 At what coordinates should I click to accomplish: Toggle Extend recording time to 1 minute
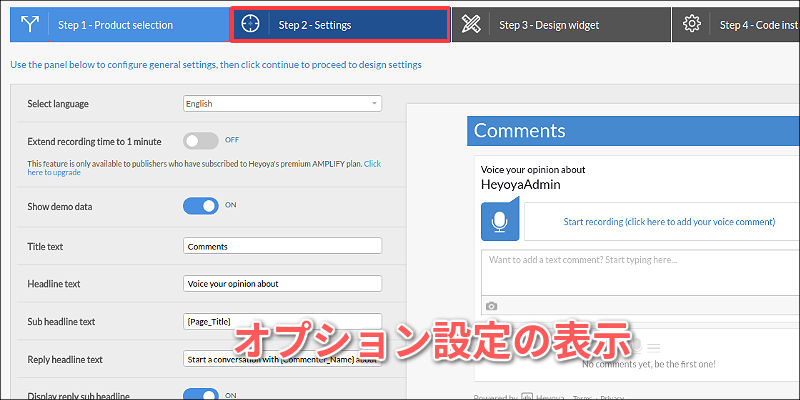[201, 141]
